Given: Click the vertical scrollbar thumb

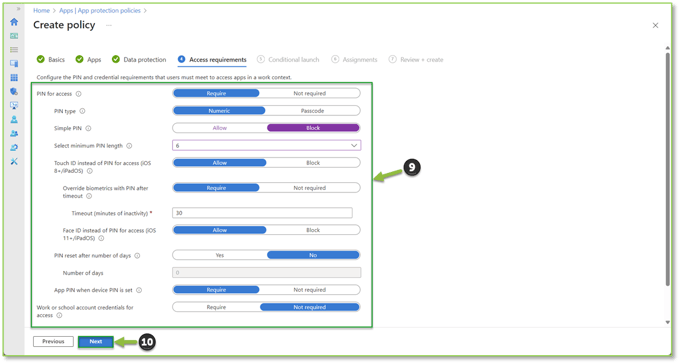Looking at the screenshot, I should pos(668,169).
